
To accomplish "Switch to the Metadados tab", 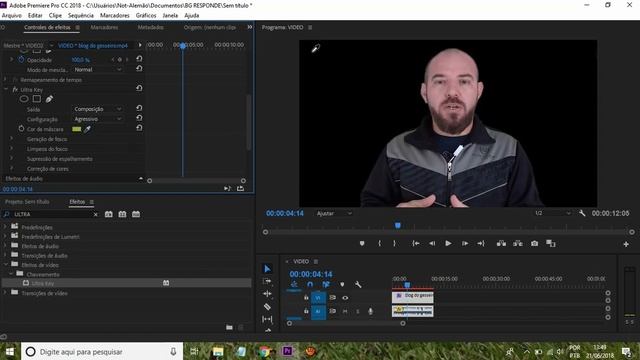I will (x=150, y=27).
